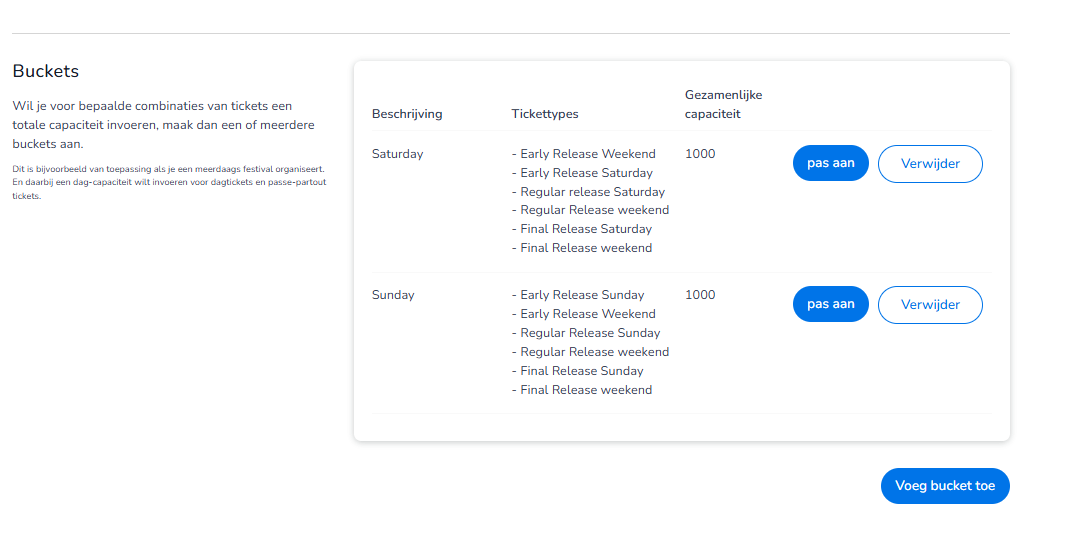The height and width of the screenshot is (534, 1067).
Task: Select the 'Gezamenlijke capaciteit' column header
Action: 723,104
